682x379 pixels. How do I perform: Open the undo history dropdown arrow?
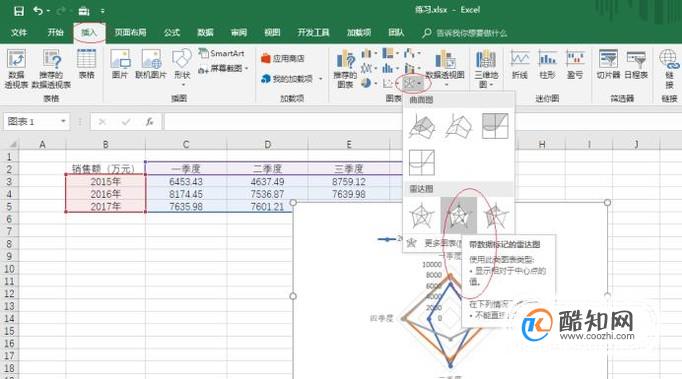(x=48, y=11)
